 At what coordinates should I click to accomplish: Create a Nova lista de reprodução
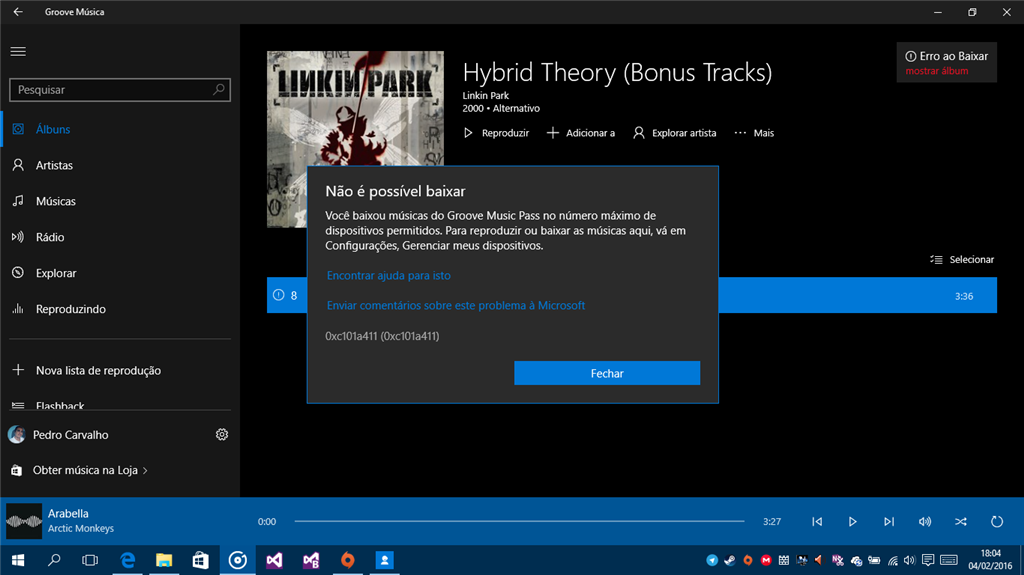click(x=120, y=370)
